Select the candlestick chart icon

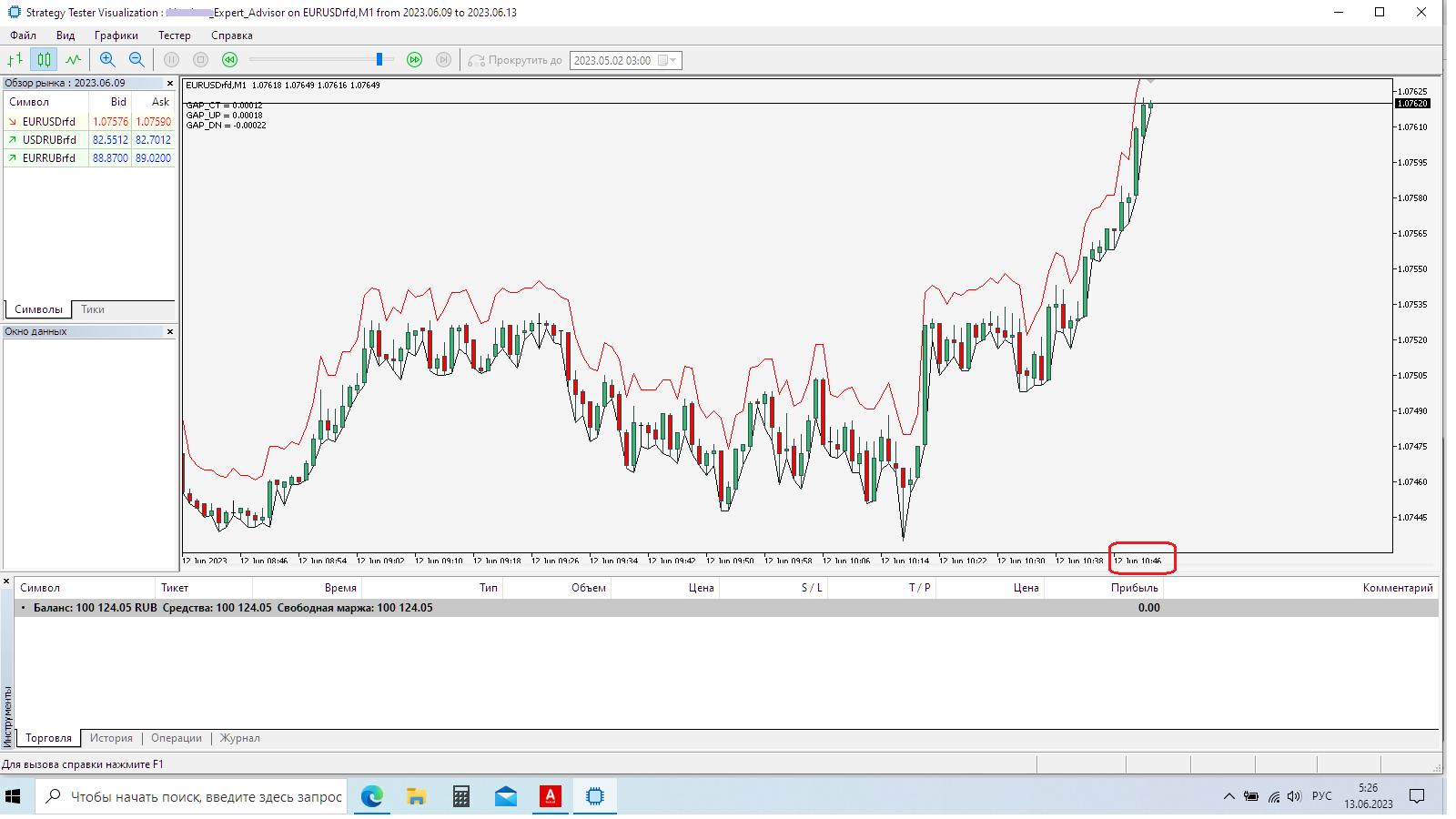click(44, 60)
